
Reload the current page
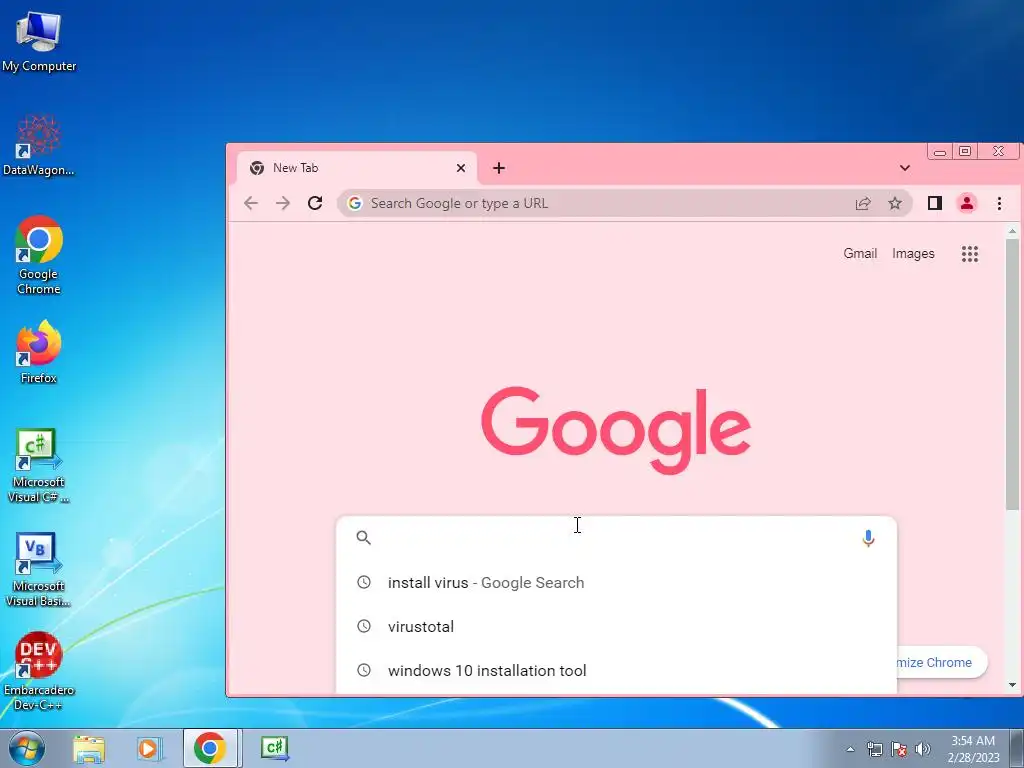click(315, 203)
